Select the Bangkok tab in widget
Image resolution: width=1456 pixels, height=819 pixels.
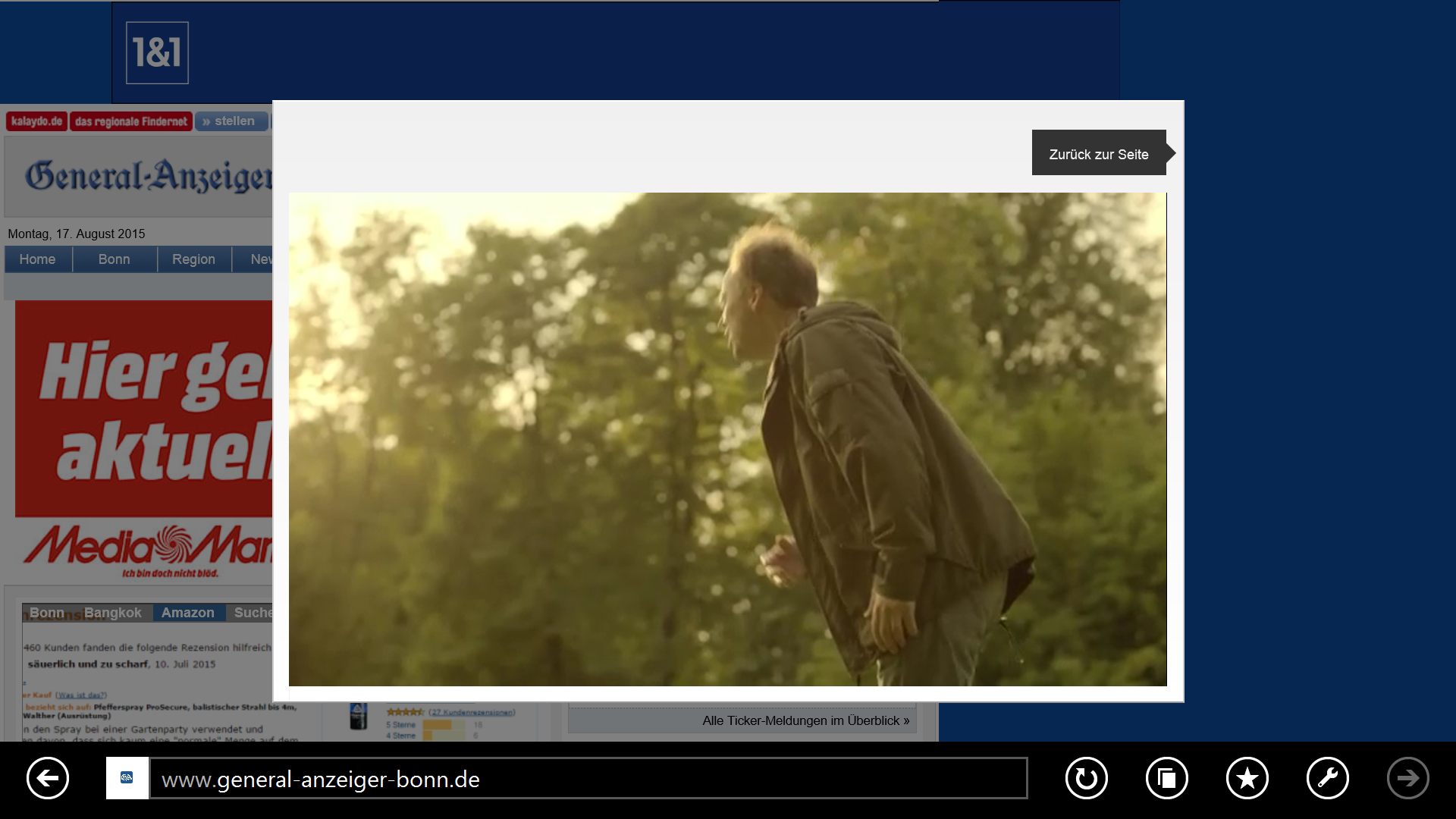112,613
